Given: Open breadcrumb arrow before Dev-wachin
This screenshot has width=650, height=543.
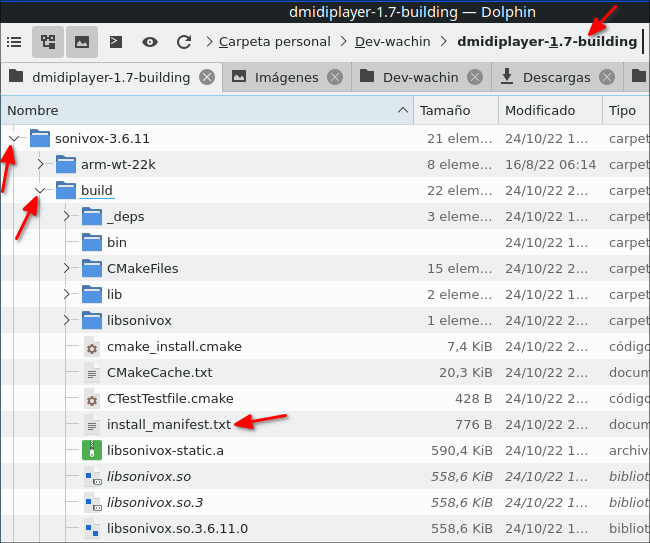Looking at the screenshot, I should click(x=343, y=42).
